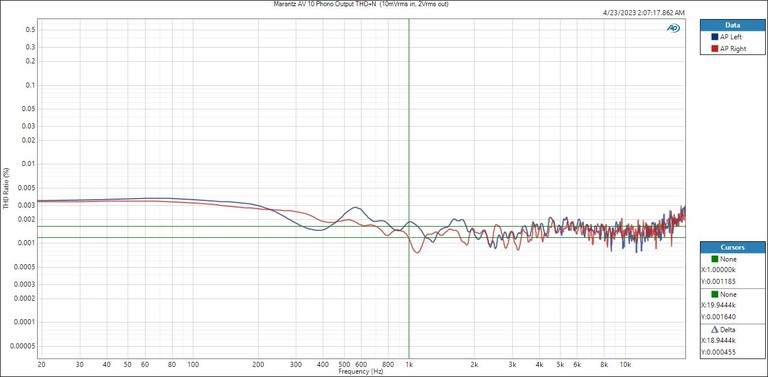Click the THD Ratio (%) axis label
768x377 pixels.
click(6, 189)
